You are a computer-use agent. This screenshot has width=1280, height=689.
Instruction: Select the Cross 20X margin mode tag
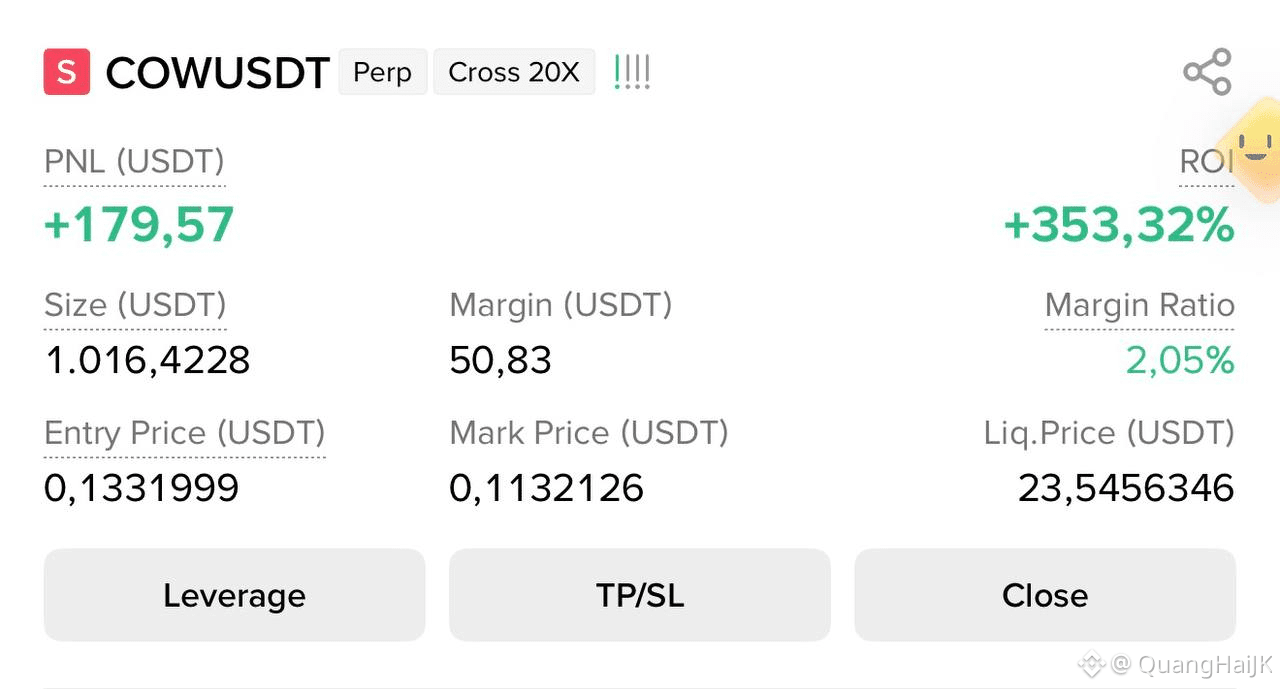pyautogui.click(x=514, y=72)
